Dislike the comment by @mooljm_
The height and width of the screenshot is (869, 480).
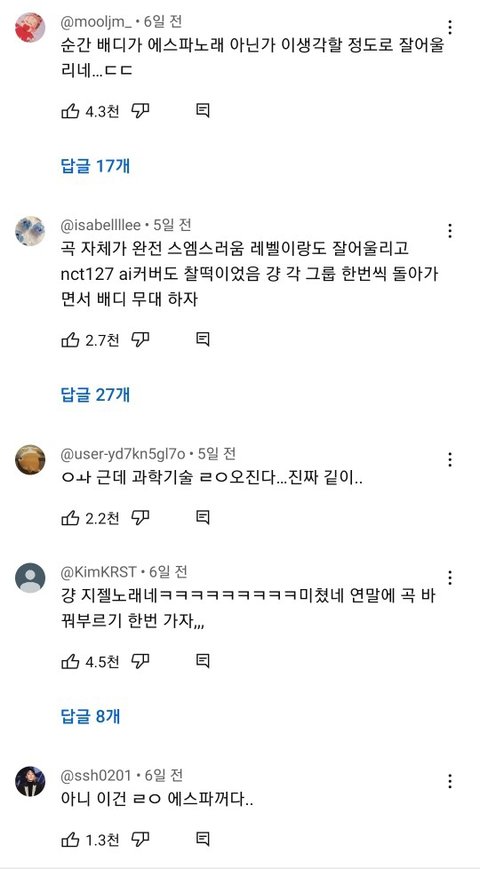(141, 111)
